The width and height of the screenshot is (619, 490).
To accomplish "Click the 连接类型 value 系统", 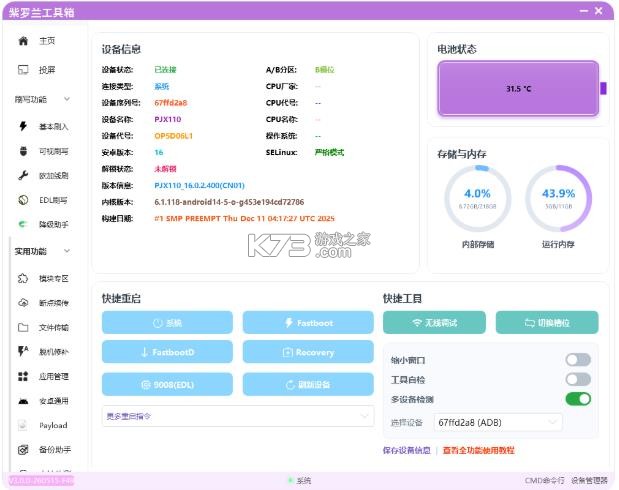I will tap(161, 86).
